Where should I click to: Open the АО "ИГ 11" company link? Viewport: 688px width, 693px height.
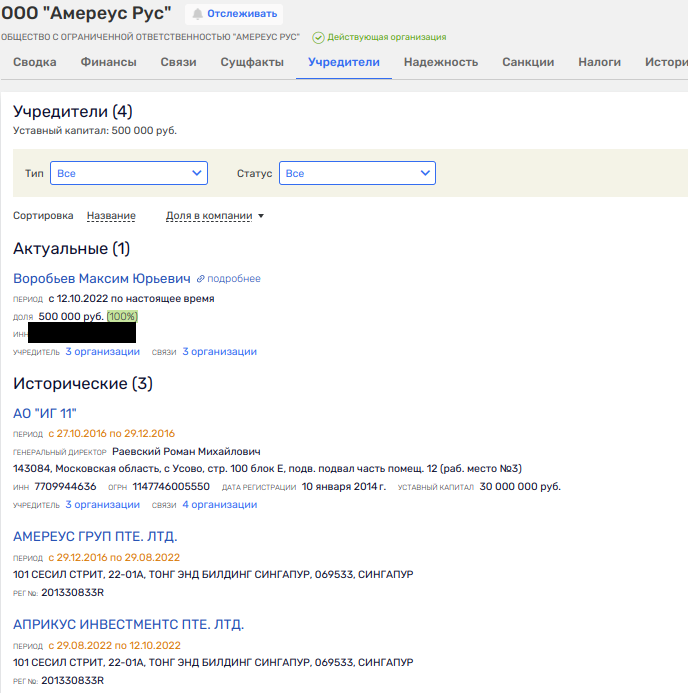click(x=45, y=413)
